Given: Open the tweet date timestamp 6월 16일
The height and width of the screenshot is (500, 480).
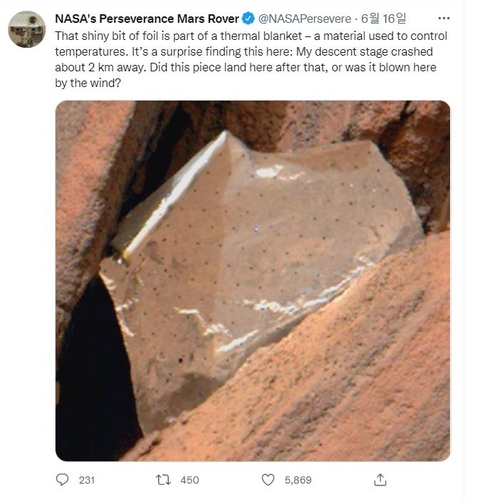Looking at the screenshot, I should (x=383, y=19).
